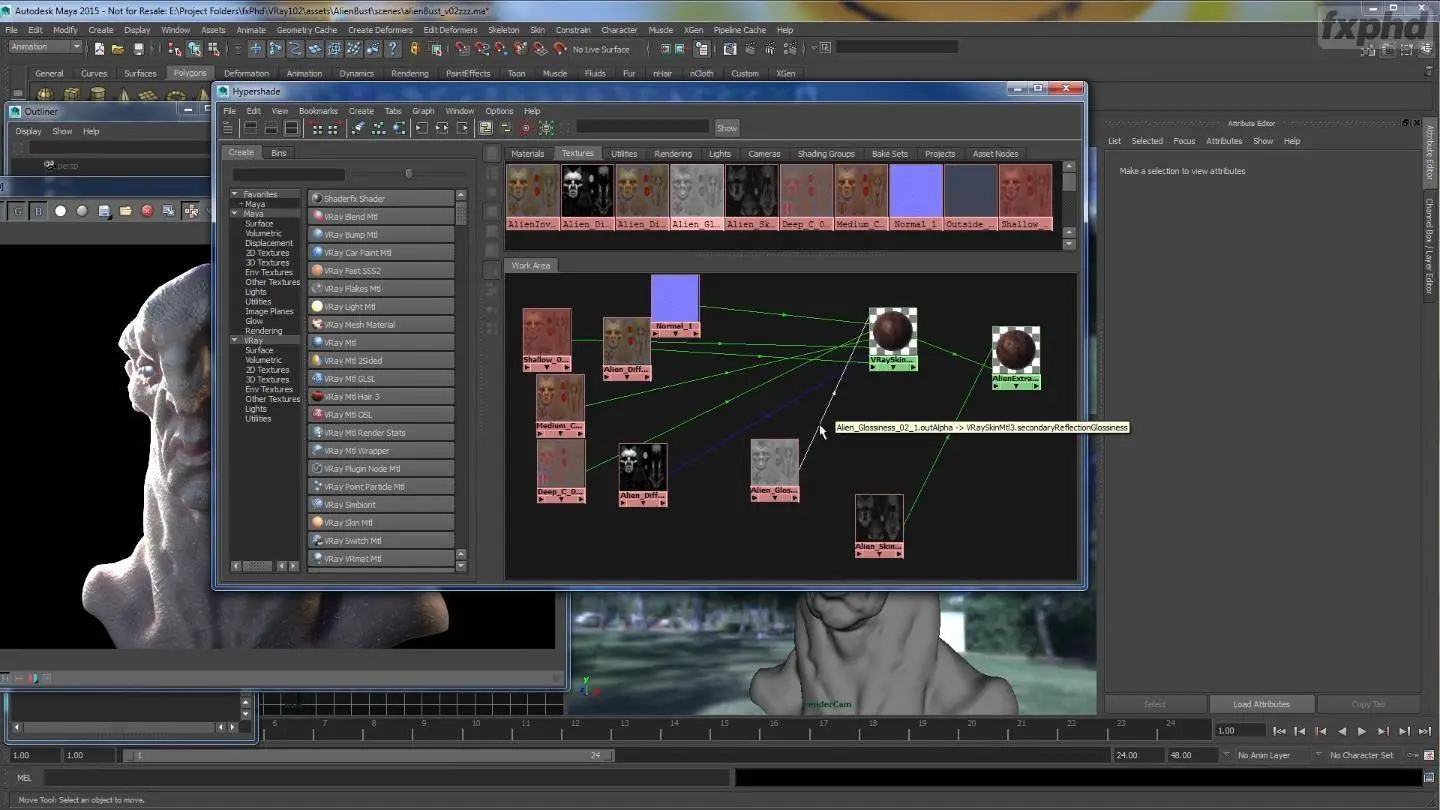1440x810 pixels.
Task: Click the MEL command line input field
Action: coord(386,777)
